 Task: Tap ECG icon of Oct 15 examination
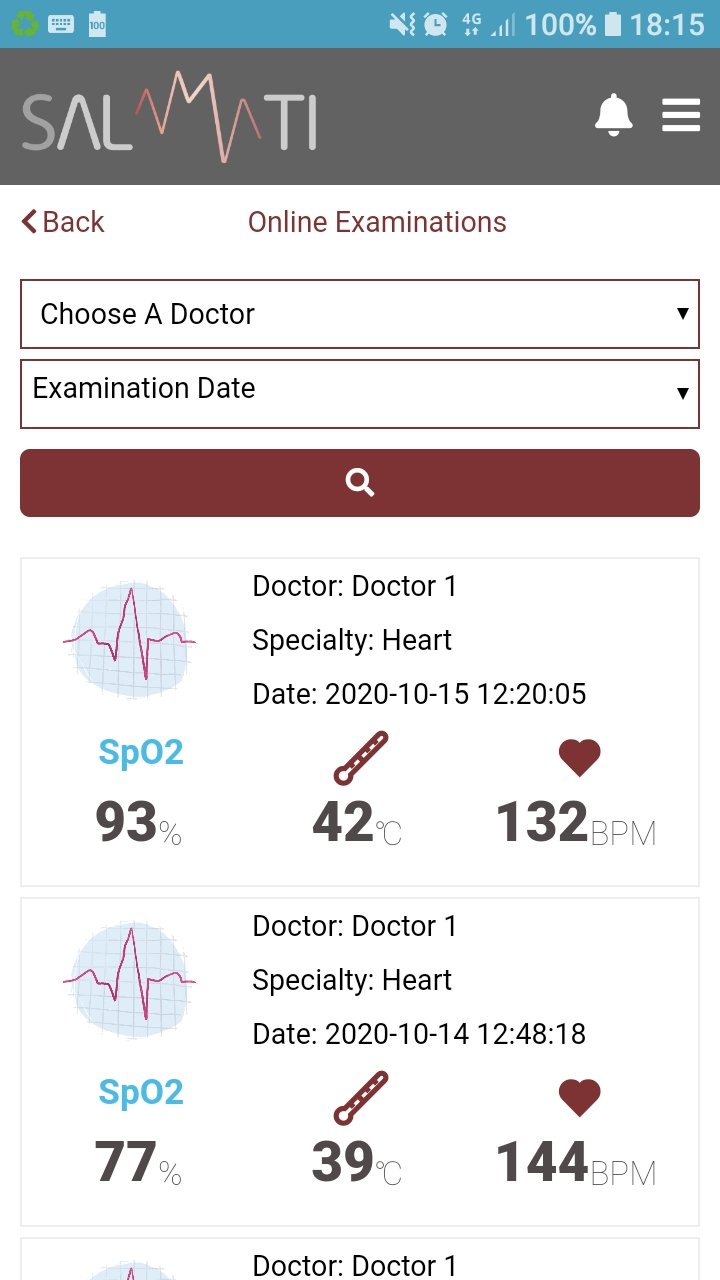coord(130,640)
